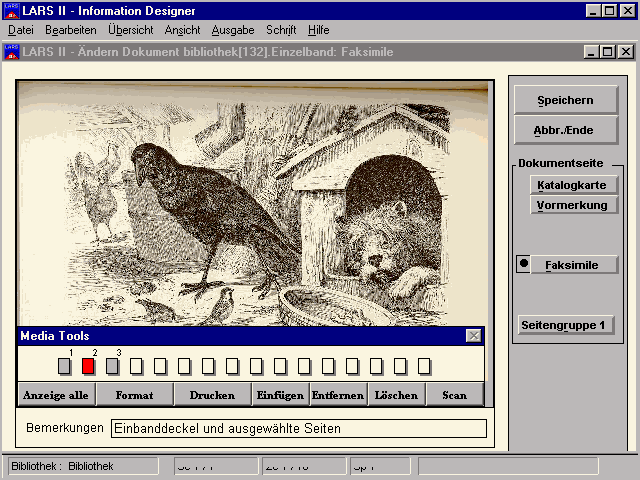Image resolution: width=640 pixels, height=480 pixels.
Task: Start a scan with the Scan button
Action: 454,395
